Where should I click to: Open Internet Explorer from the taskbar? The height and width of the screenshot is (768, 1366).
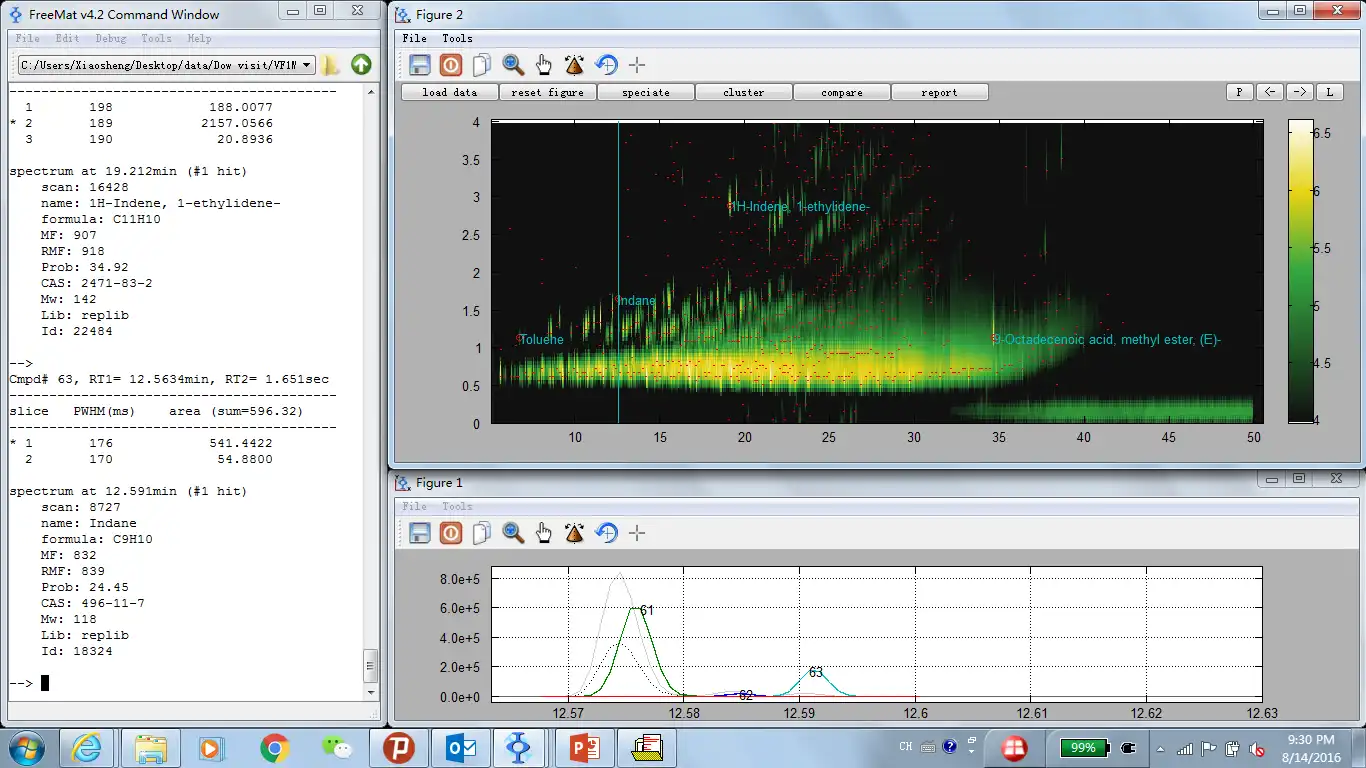click(88, 748)
